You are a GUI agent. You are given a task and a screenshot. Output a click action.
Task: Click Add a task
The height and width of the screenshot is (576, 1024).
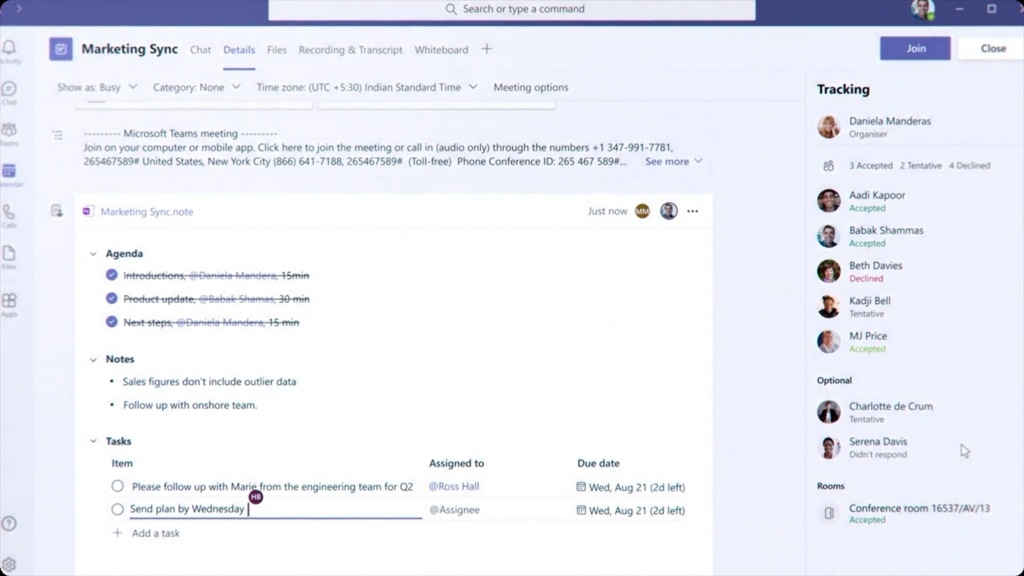point(155,533)
